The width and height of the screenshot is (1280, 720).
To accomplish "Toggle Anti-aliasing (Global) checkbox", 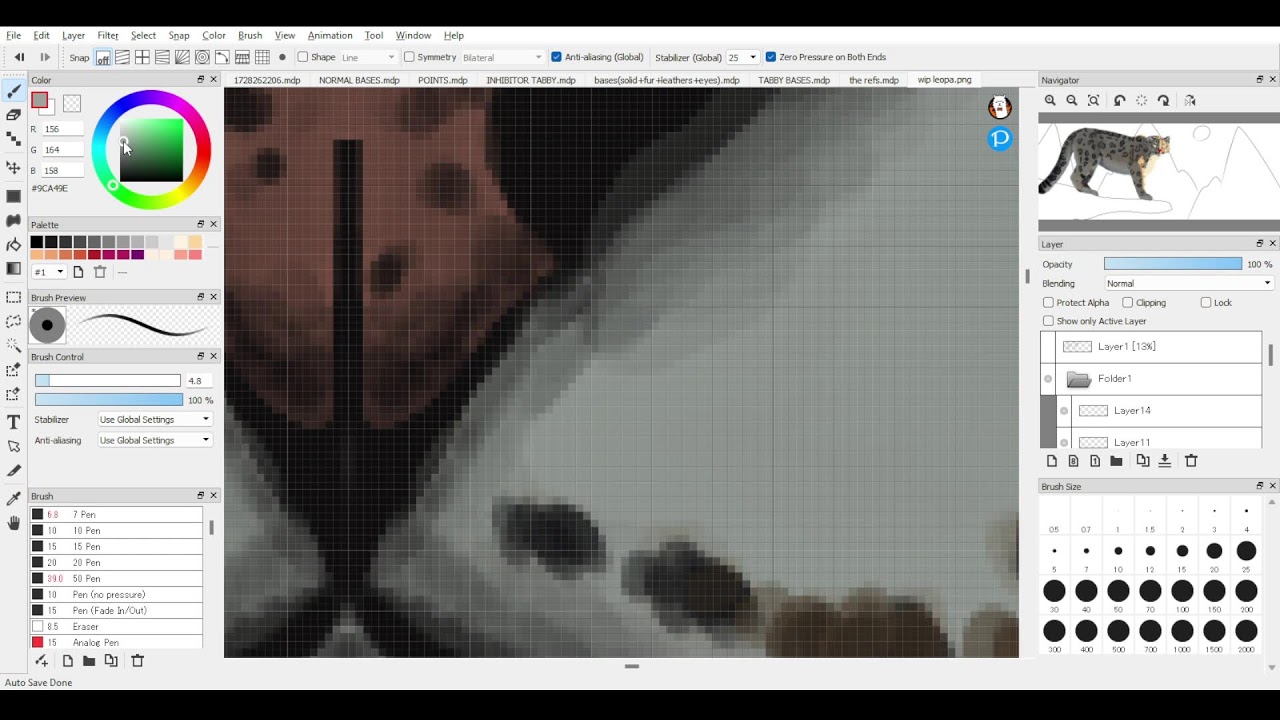I will (x=556, y=57).
